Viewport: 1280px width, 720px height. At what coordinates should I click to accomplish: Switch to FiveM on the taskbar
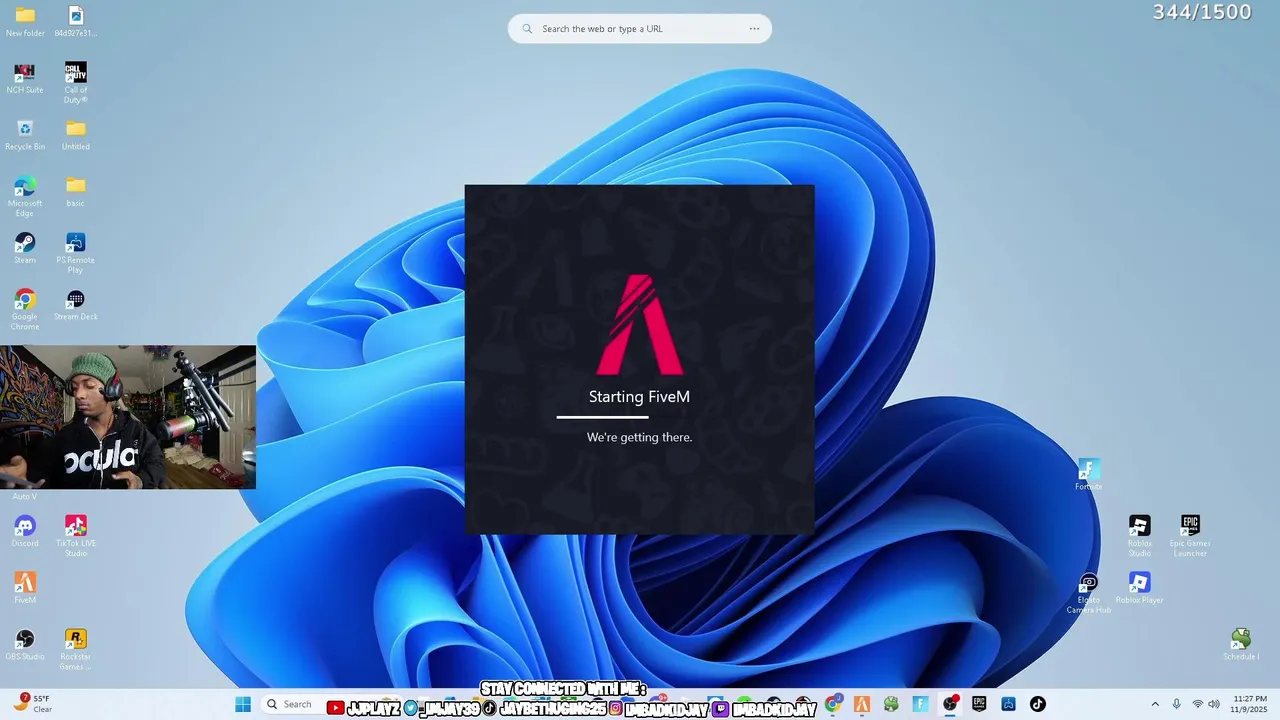(x=861, y=704)
